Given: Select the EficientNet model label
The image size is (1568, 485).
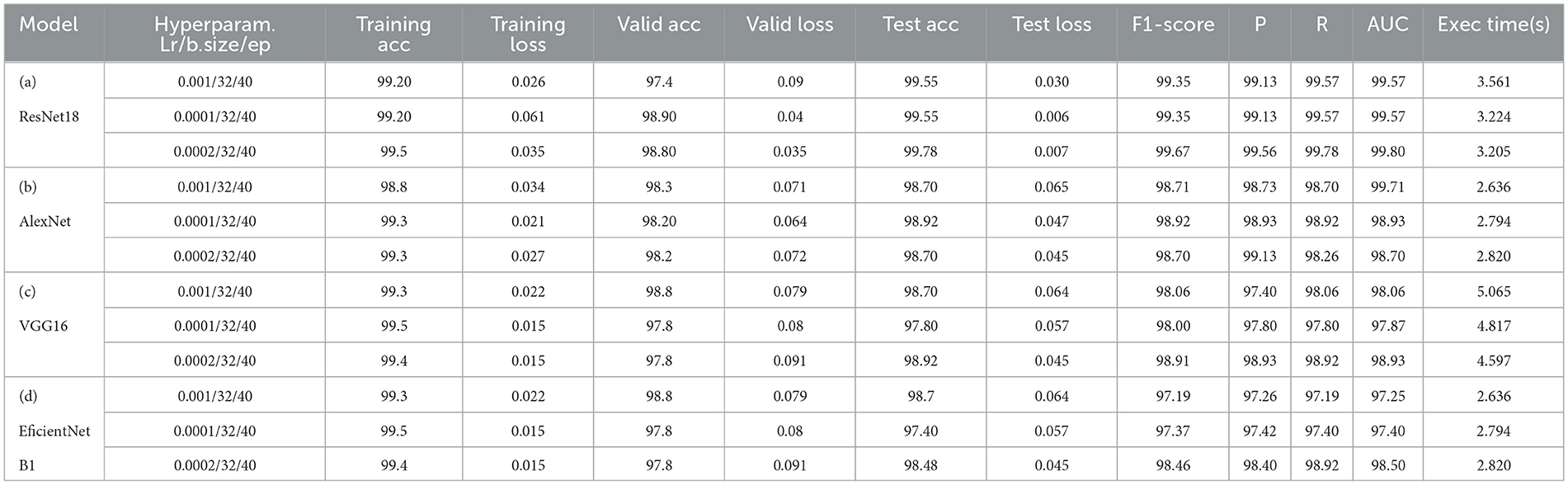Looking at the screenshot, I should [x=54, y=431].
